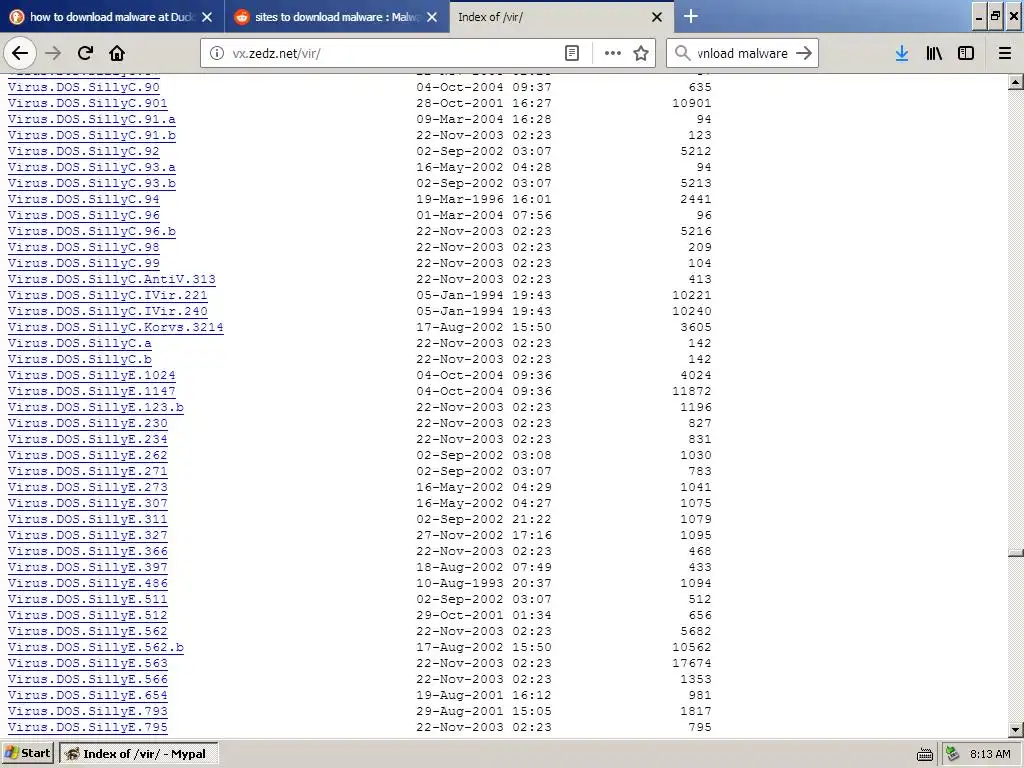Open Virus.DOS.SillyC.AntiV.313 link
Screen dimensions: 1024x768
pyautogui.click(x=112, y=279)
